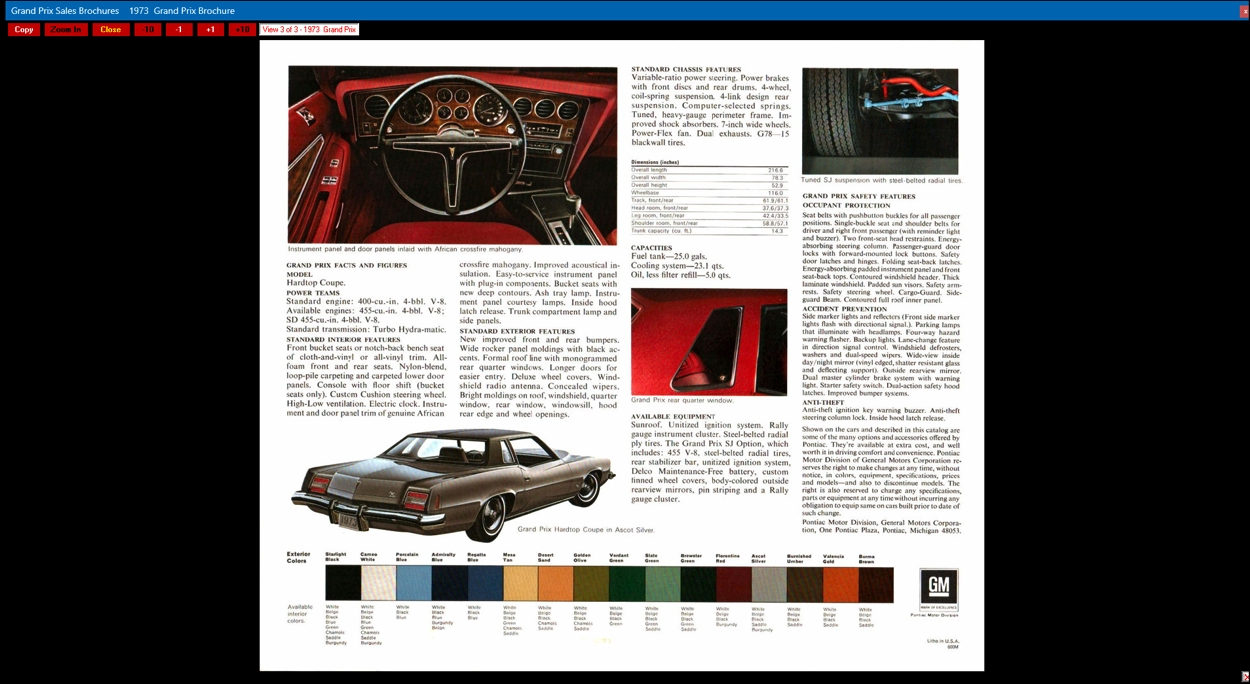Go back one page with -1
Image resolution: width=1250 pixels, height=684 pixels.
coord(179,30)
